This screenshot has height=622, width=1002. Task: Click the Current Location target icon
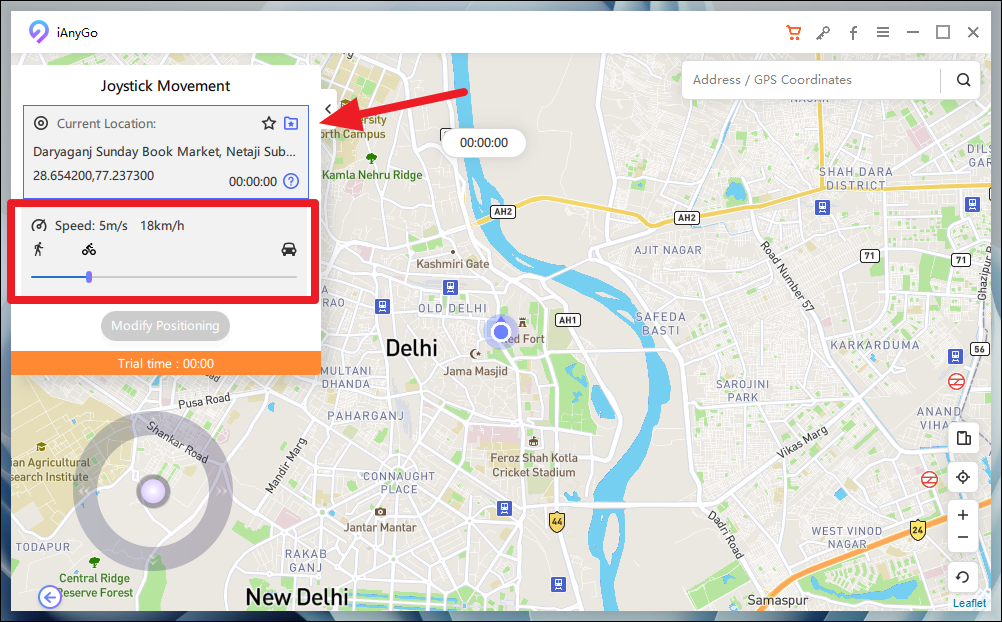coord(41,123)
